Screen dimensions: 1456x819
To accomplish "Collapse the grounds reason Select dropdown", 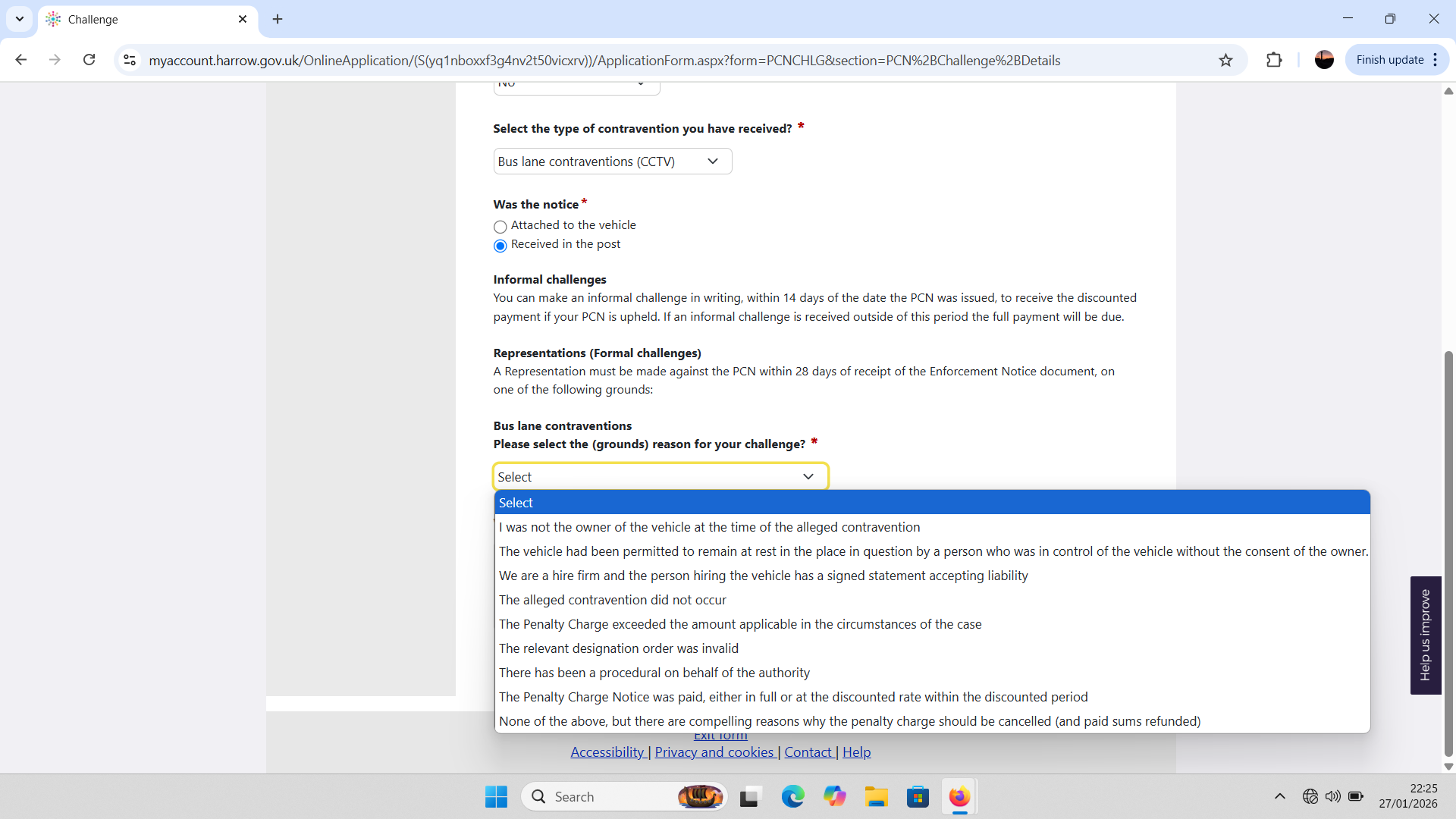I will coord(660,477).
